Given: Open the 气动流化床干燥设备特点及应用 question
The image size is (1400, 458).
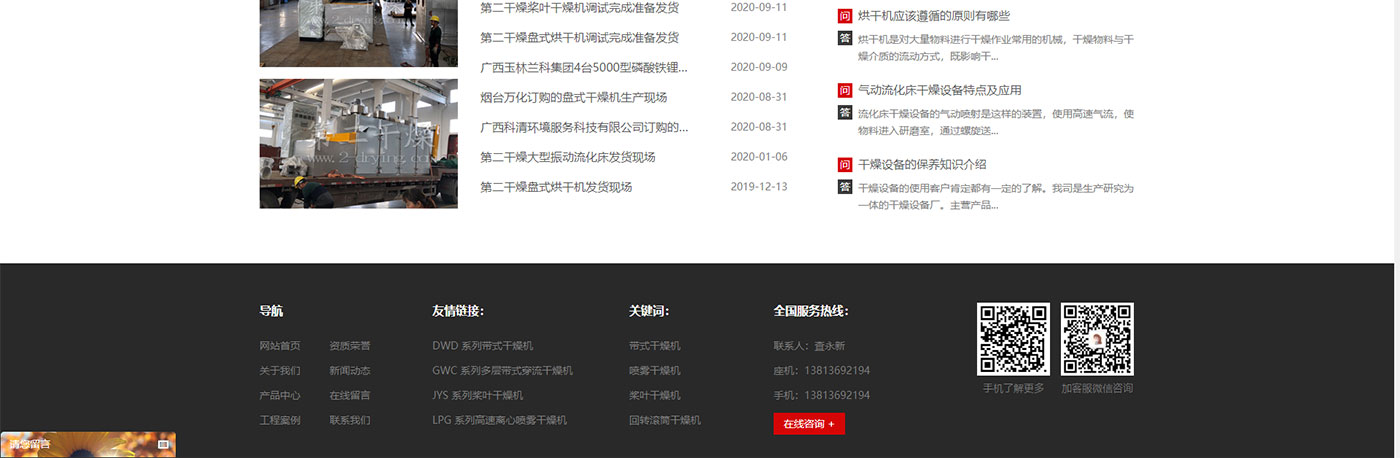Looking at the screenshot, I should coord(939,90).
